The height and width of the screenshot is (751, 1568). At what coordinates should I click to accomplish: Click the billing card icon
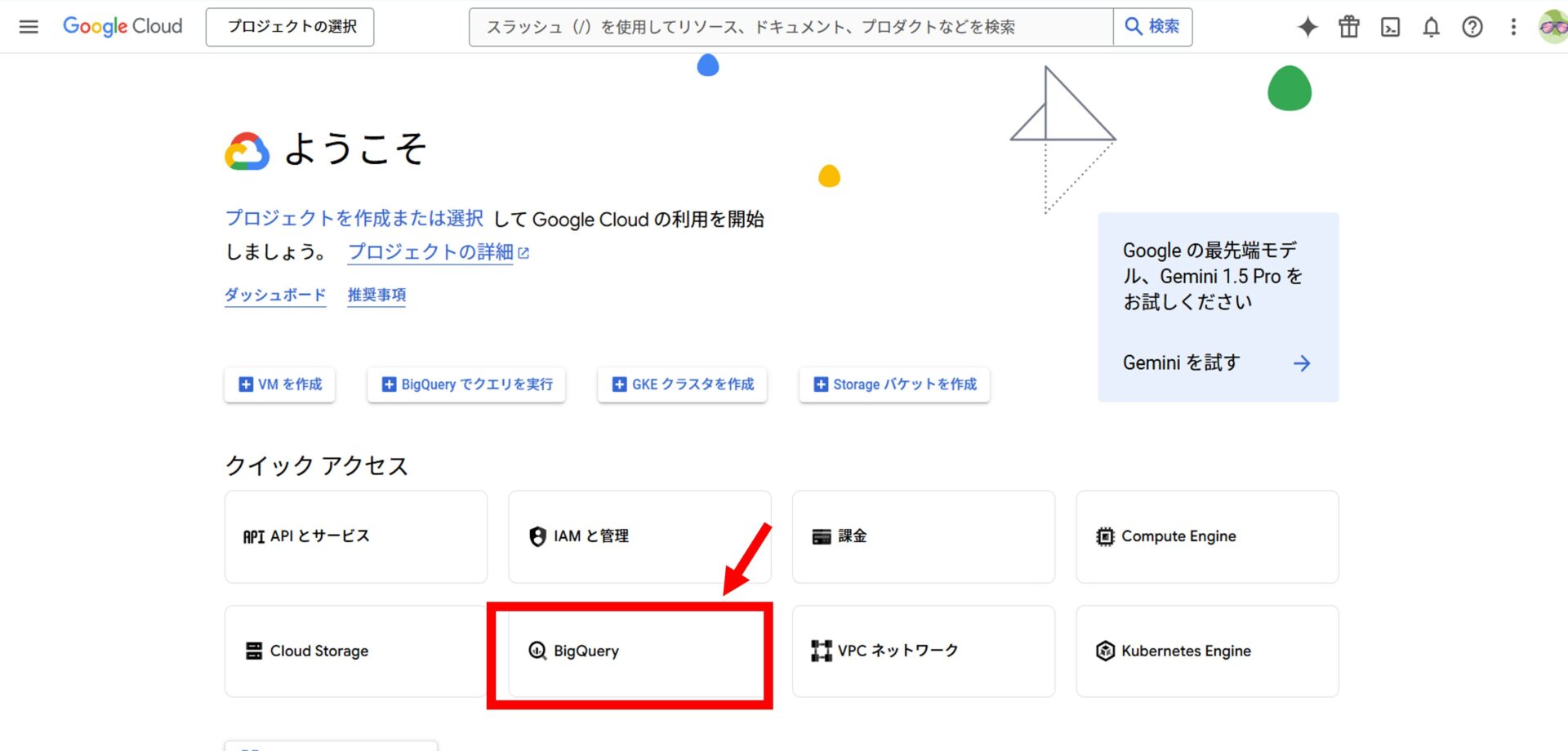click(822, 536)
